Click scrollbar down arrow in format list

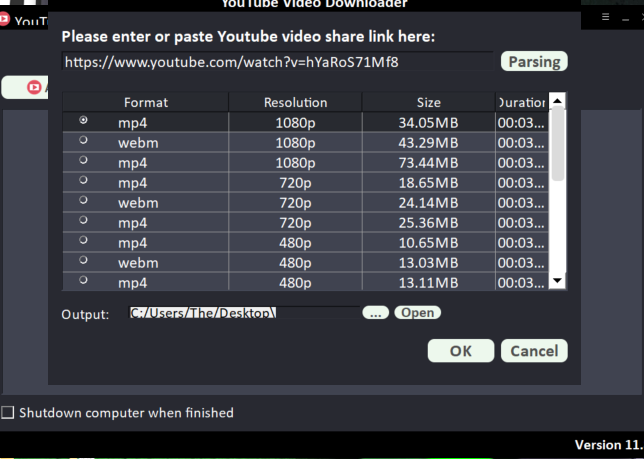557,282
